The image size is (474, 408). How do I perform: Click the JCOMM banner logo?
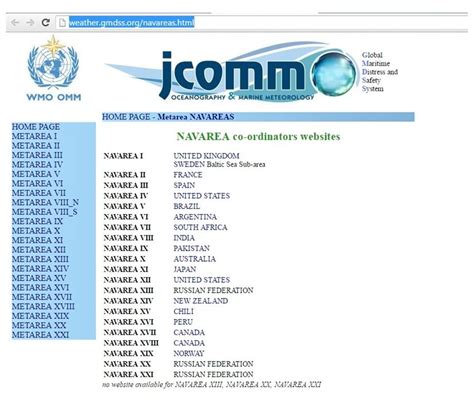(x=231, y=72)
